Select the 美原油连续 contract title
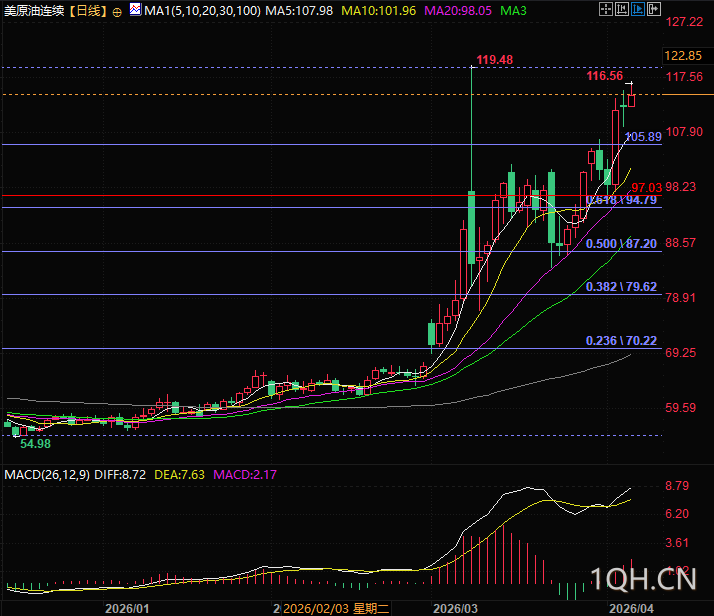 34,10
